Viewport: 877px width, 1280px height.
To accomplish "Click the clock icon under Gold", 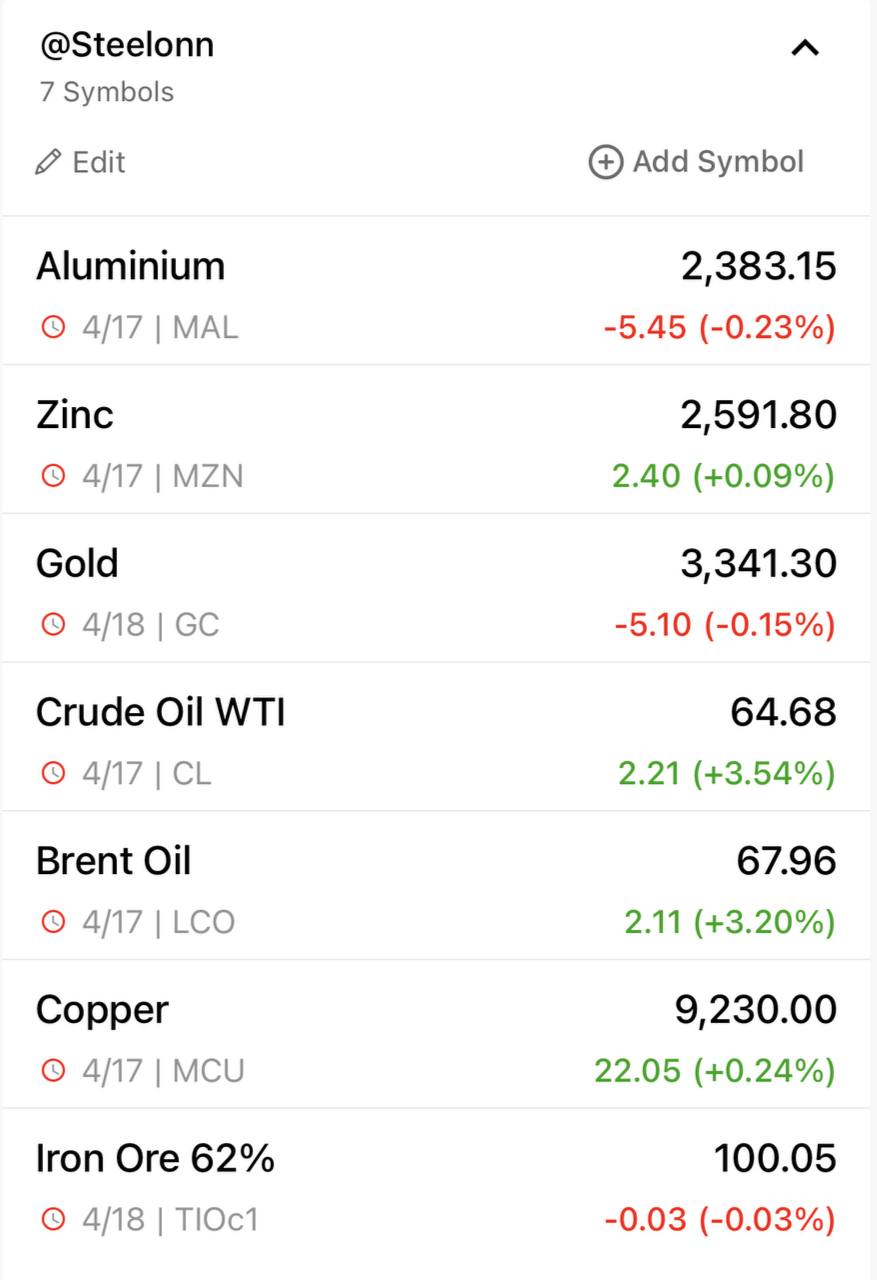I will tap(53, 625).
